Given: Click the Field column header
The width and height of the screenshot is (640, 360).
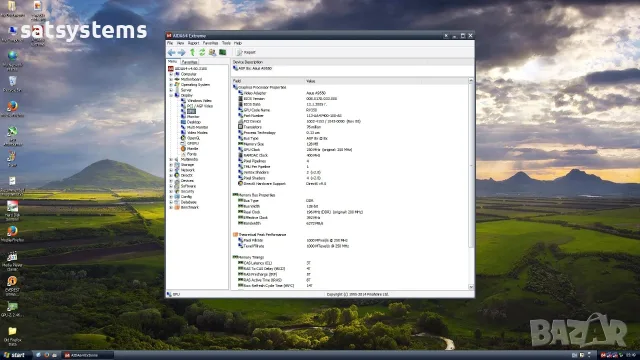Looking at the screenshot, I should tap(268, 81).
